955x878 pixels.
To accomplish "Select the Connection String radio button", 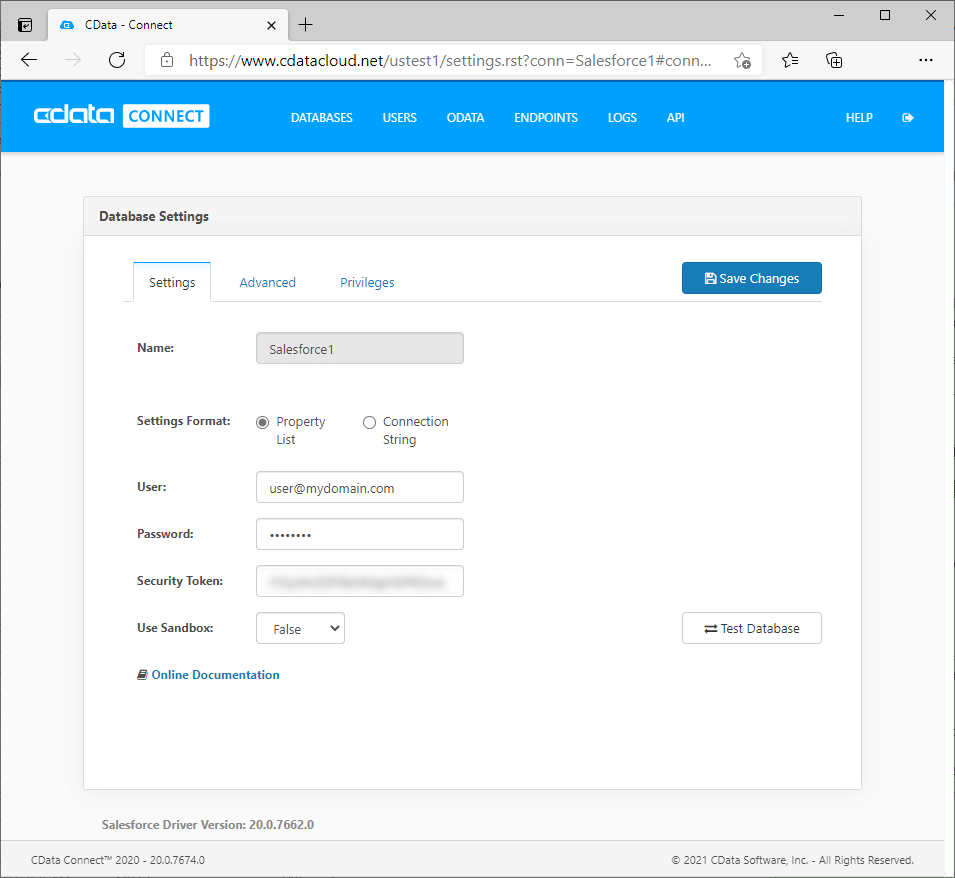I will pos(369,422).
